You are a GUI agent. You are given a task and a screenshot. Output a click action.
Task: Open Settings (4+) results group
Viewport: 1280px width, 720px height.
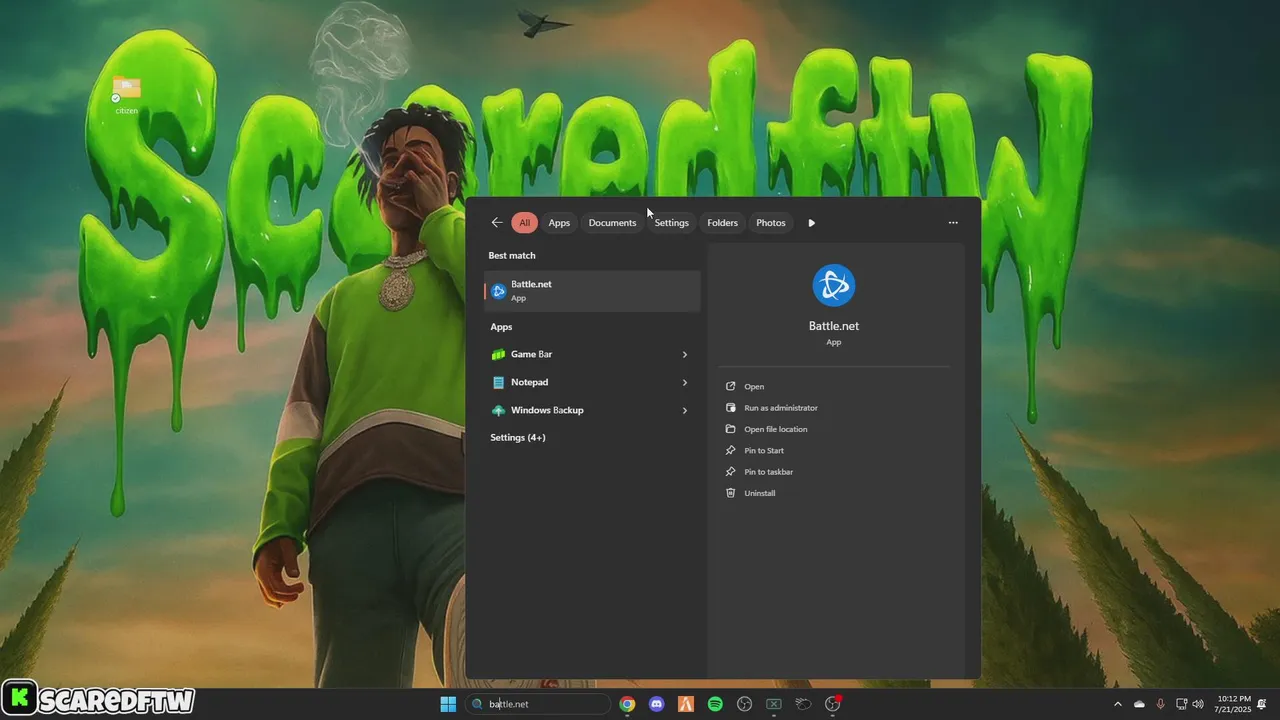coord(518,438)
